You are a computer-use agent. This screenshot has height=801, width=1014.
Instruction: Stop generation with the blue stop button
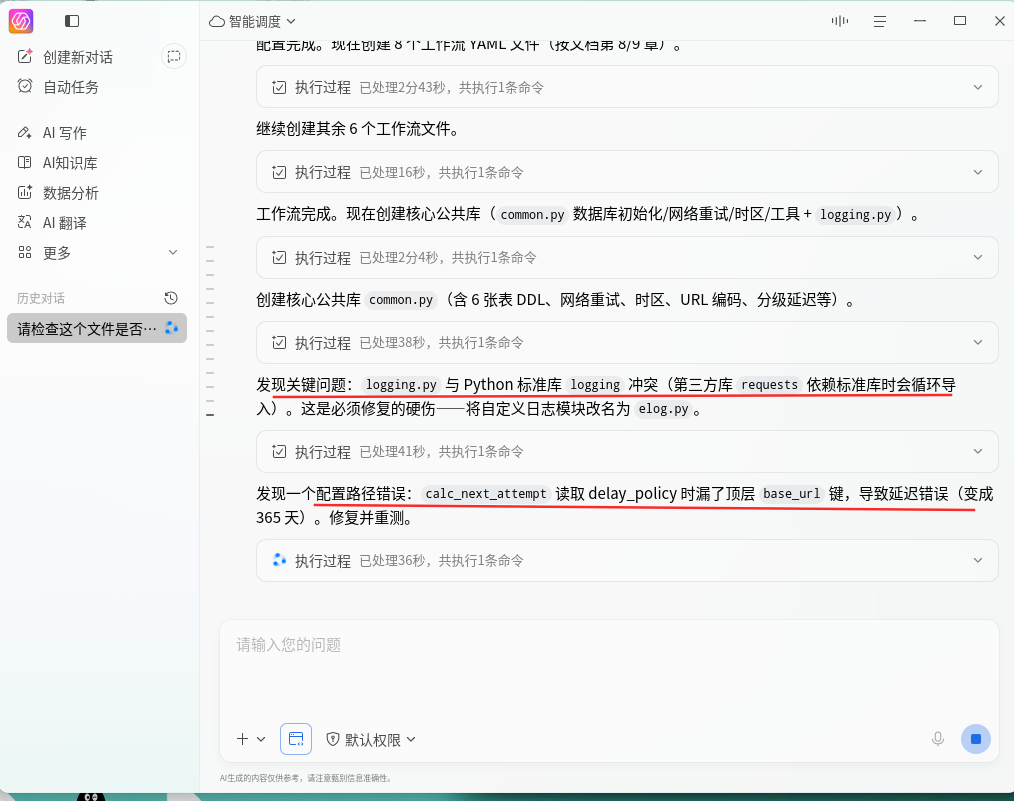pos(976,739)
